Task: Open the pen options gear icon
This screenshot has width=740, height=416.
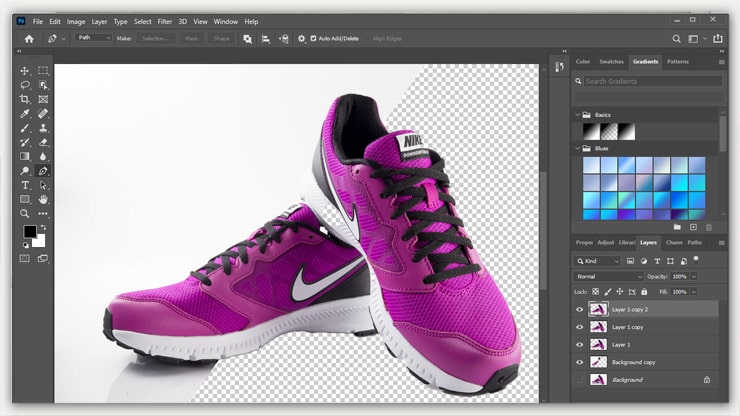Action: click(302, 39)
